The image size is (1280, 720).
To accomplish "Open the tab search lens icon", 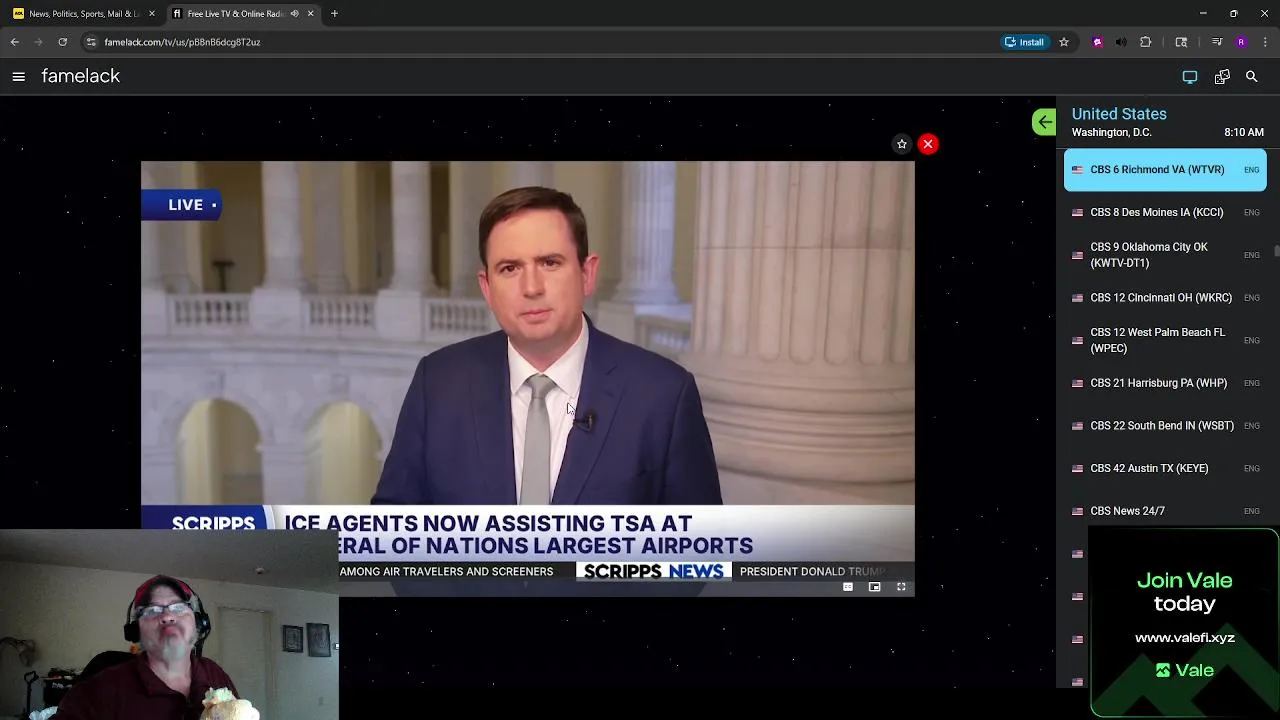I will tap(1181, 42).
